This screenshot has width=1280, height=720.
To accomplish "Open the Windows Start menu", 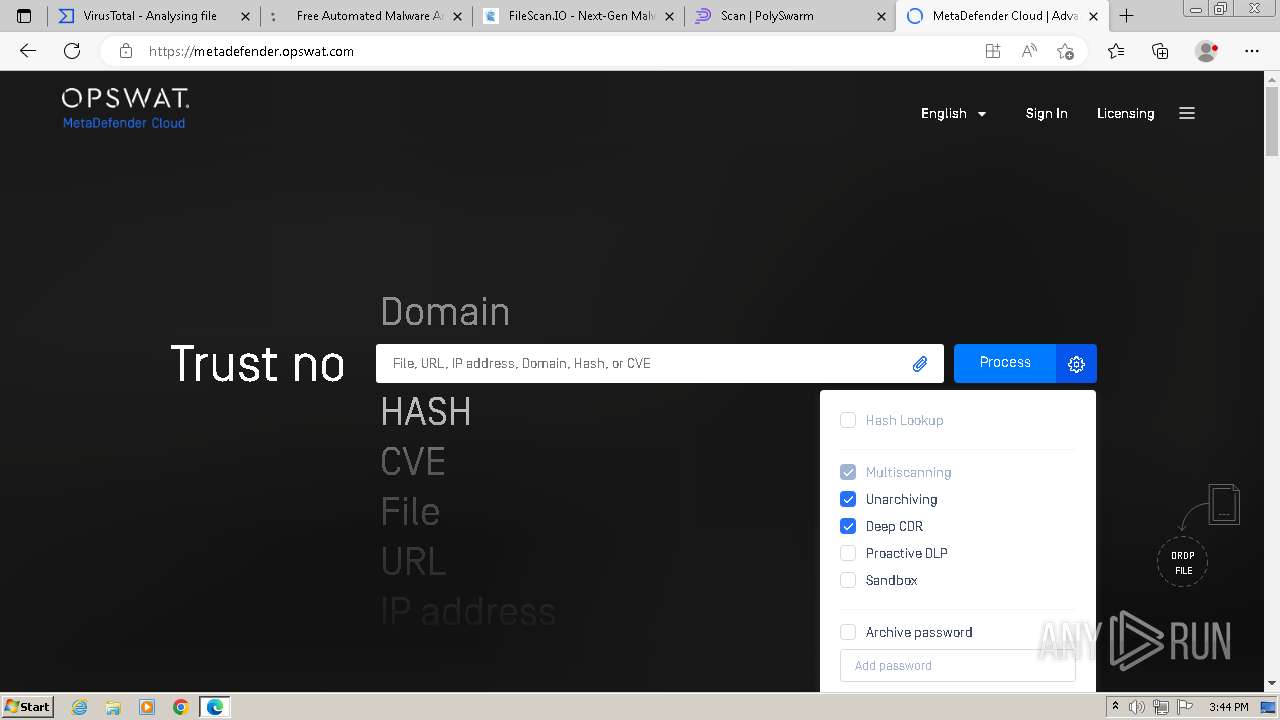I will 28,707.
